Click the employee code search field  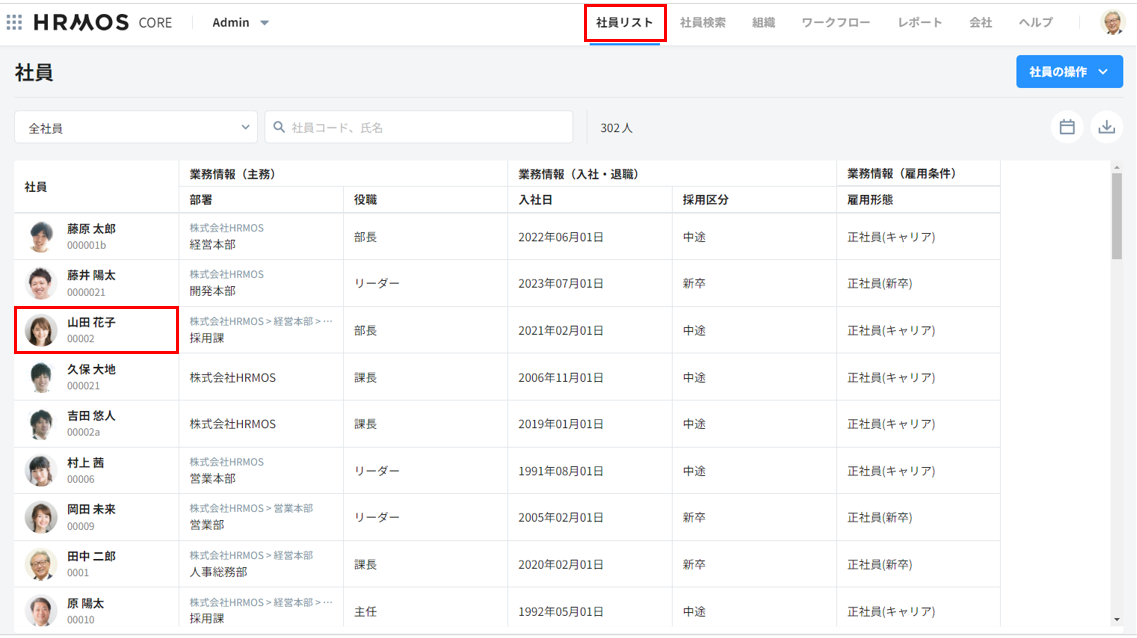(425, 128)
